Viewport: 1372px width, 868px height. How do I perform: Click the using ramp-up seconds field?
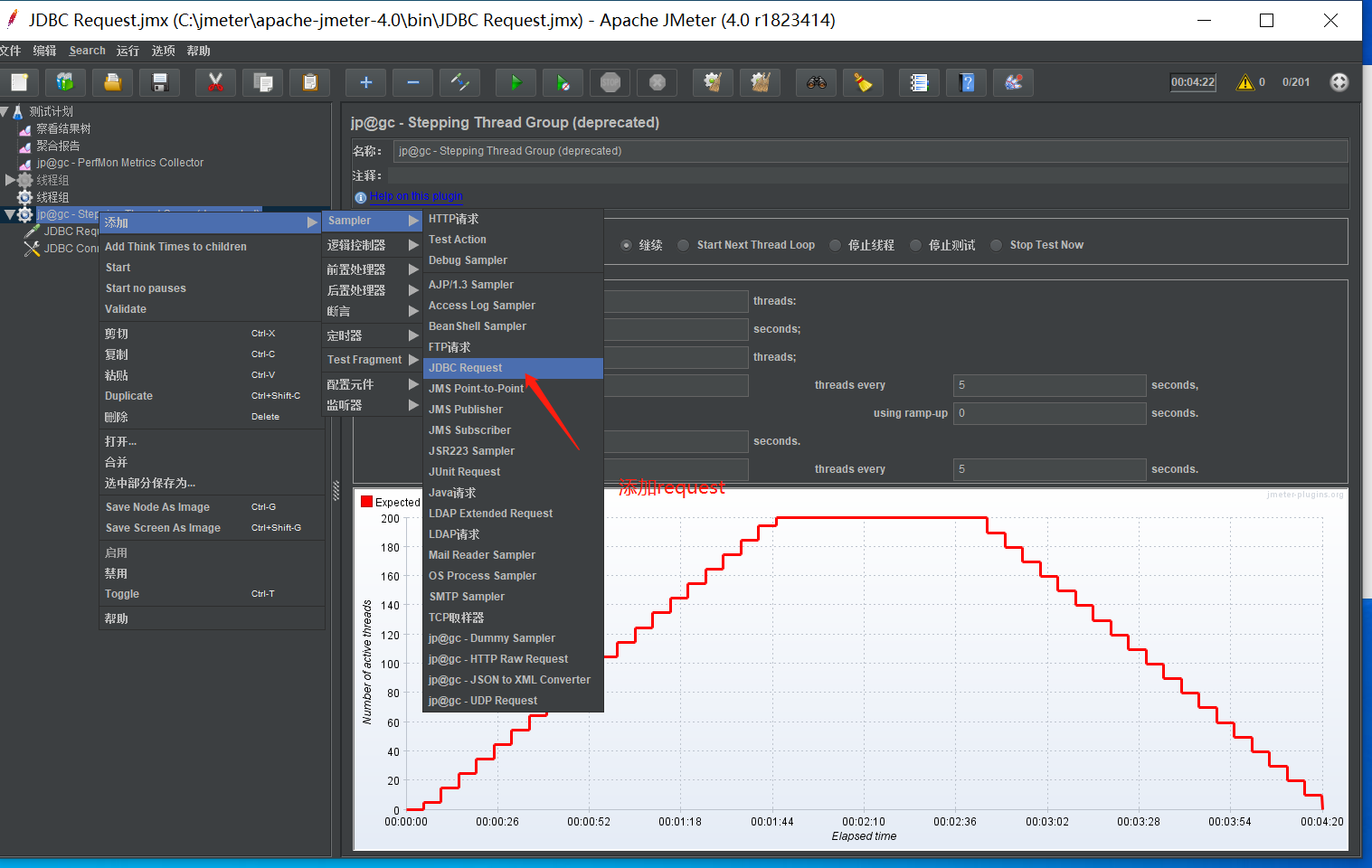(x=1049, y=413)
